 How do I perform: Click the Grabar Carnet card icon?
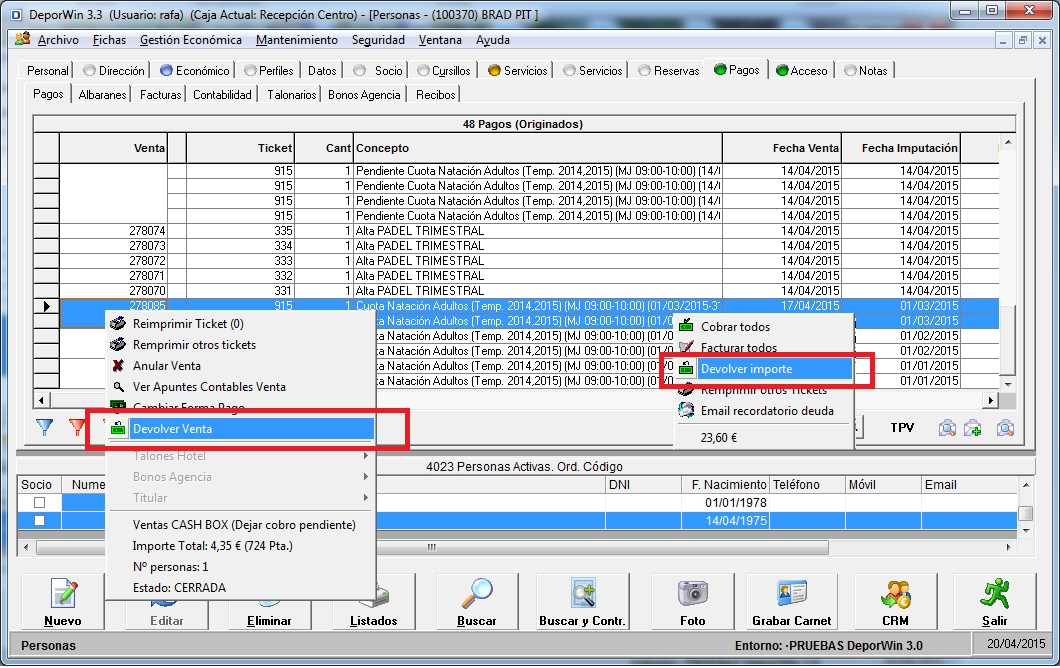tap(792, 594)
